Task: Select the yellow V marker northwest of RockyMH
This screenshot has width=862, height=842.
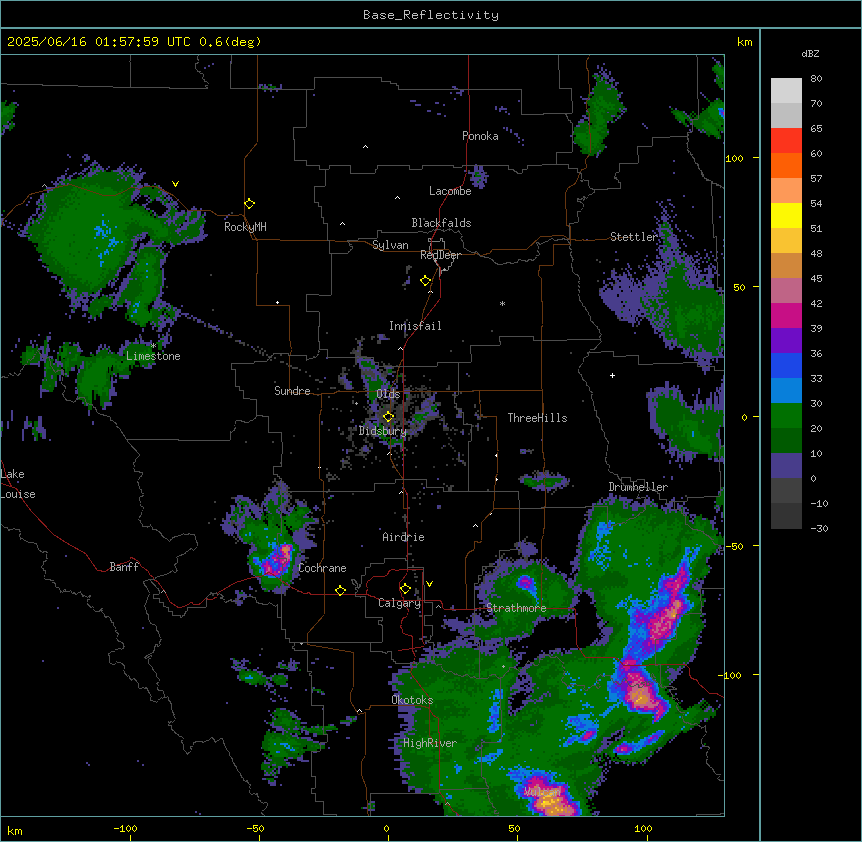Action: 175,184
